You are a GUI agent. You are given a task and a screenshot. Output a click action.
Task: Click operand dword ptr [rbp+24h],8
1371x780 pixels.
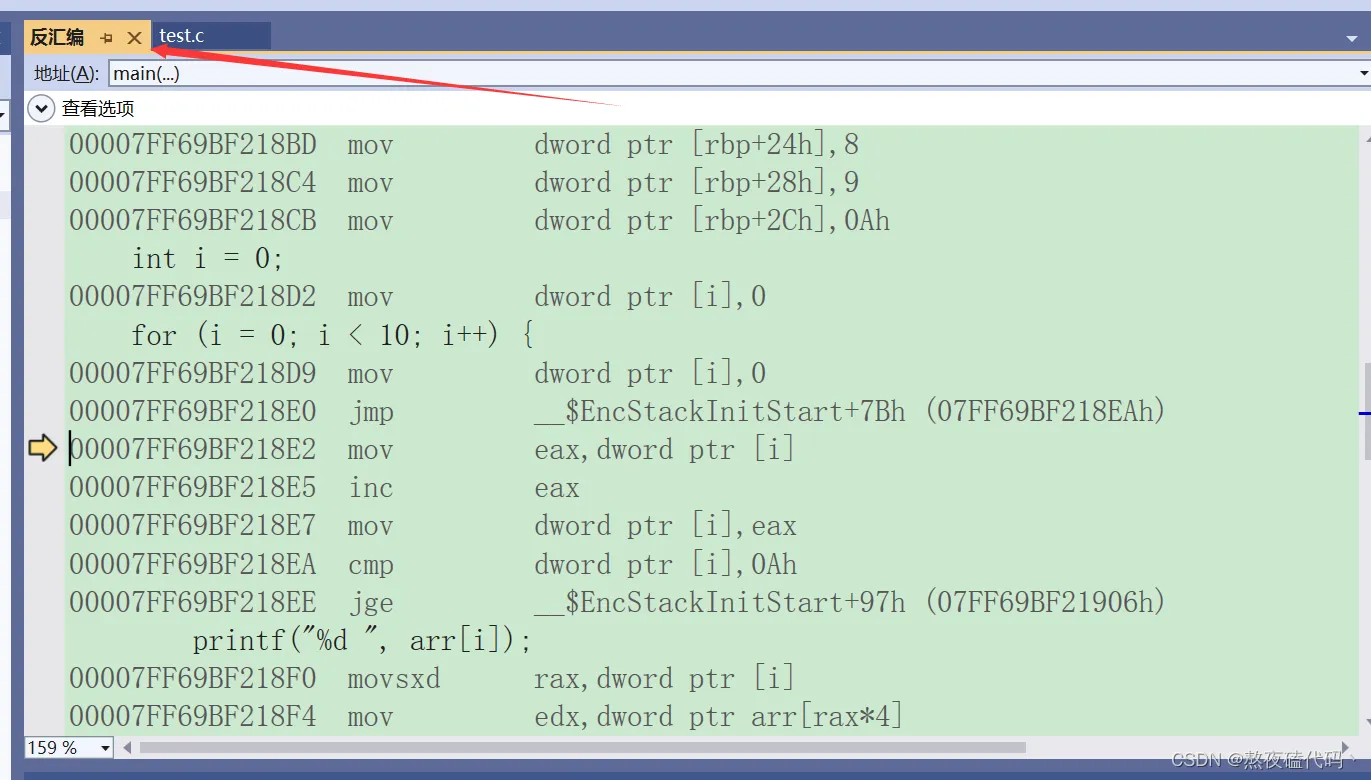tap(697, 145)
